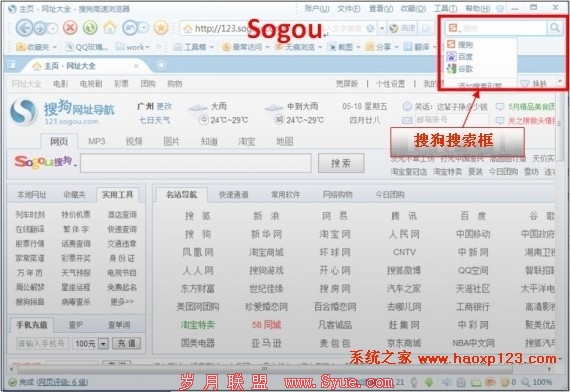Close the 主页 - 网址大全 tab

pyautogui.click(x=136, y=66)
